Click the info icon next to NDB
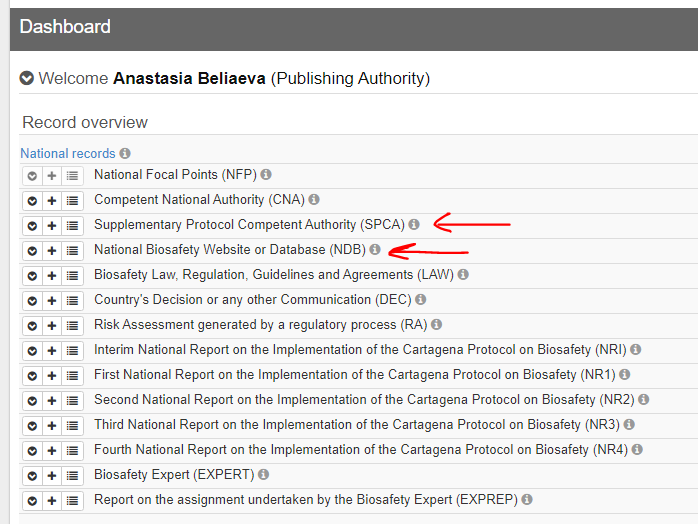Image resolution: width=698 pixels, height=524 pixels. 375,250
